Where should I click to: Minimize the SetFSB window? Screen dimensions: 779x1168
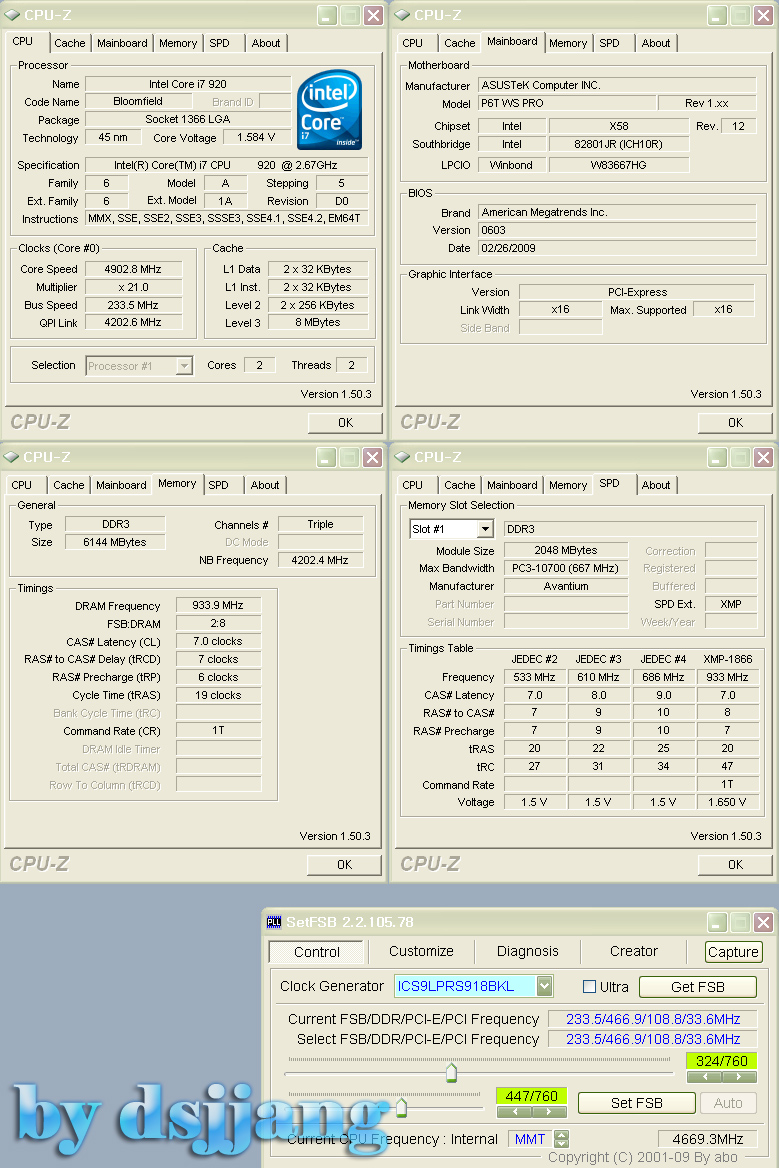point(716,923)
